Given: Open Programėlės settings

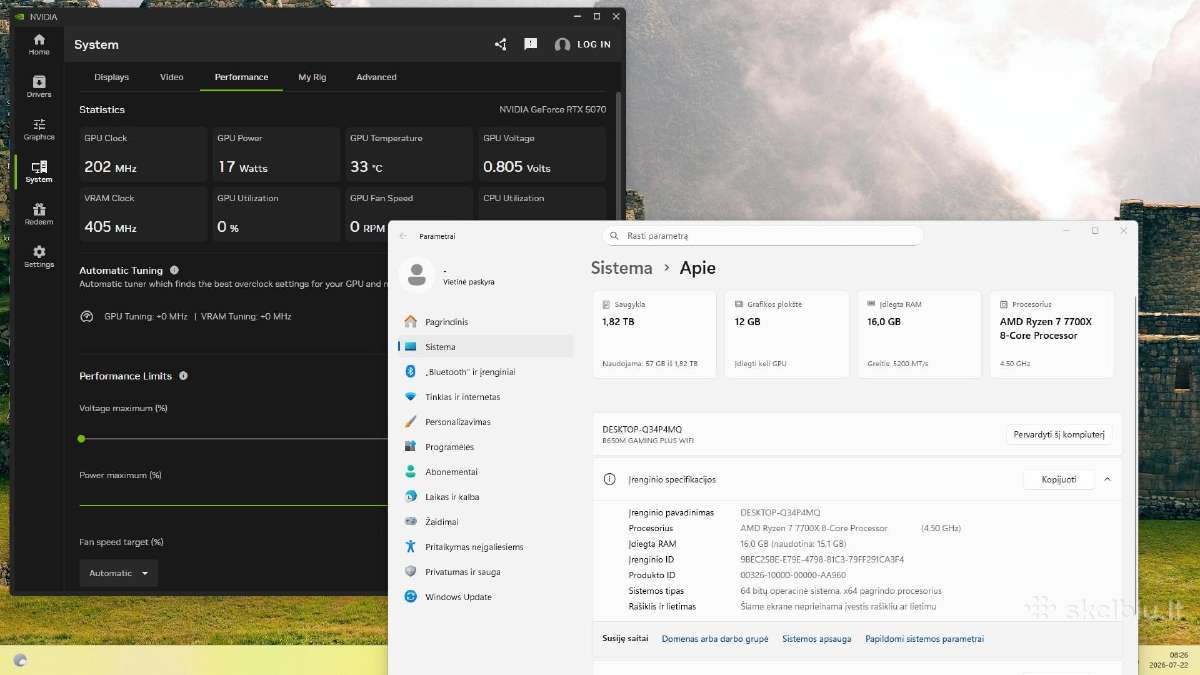Looking at the screenshot, I should pos(485,447).
